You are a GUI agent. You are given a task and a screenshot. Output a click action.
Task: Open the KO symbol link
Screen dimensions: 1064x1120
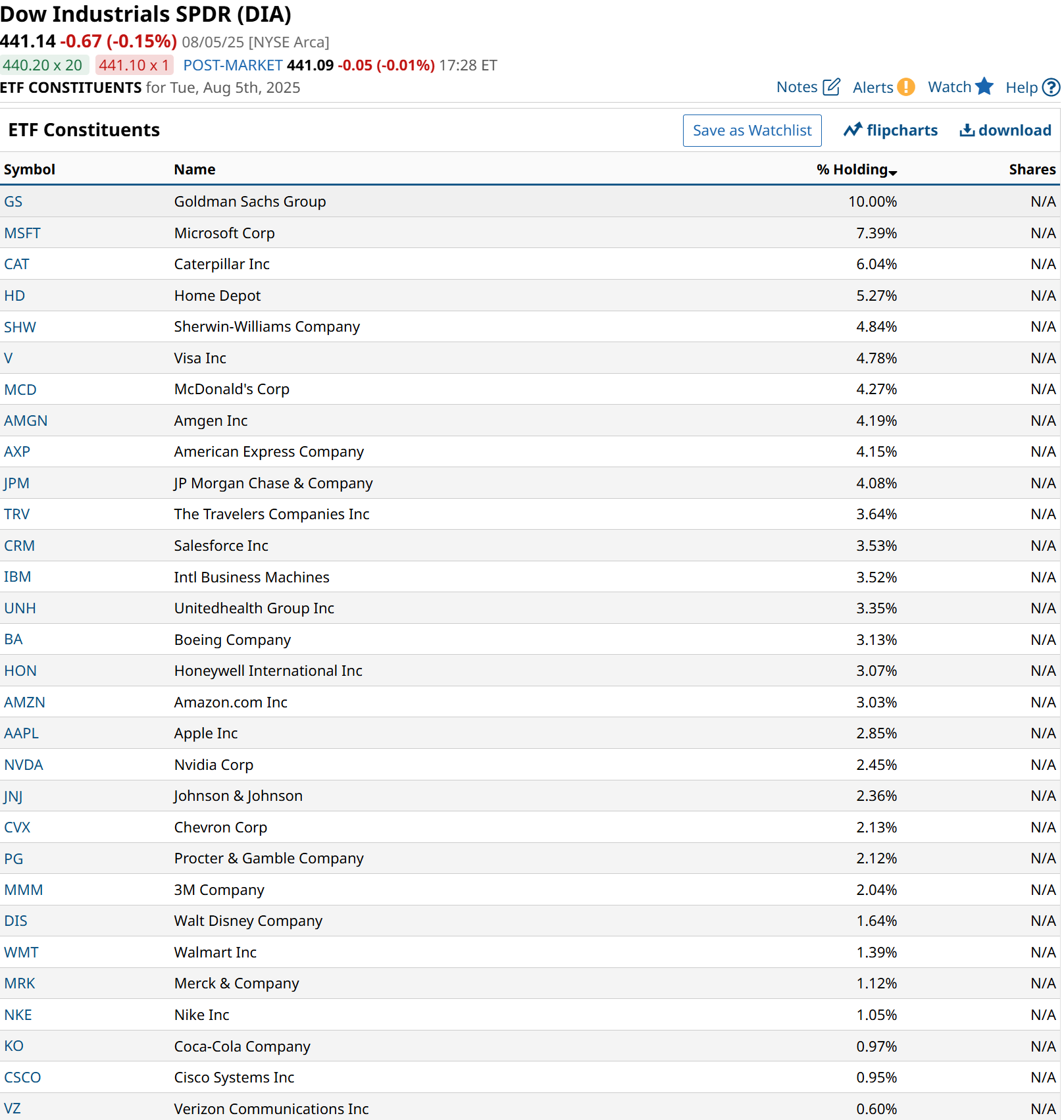[14, 1046]
